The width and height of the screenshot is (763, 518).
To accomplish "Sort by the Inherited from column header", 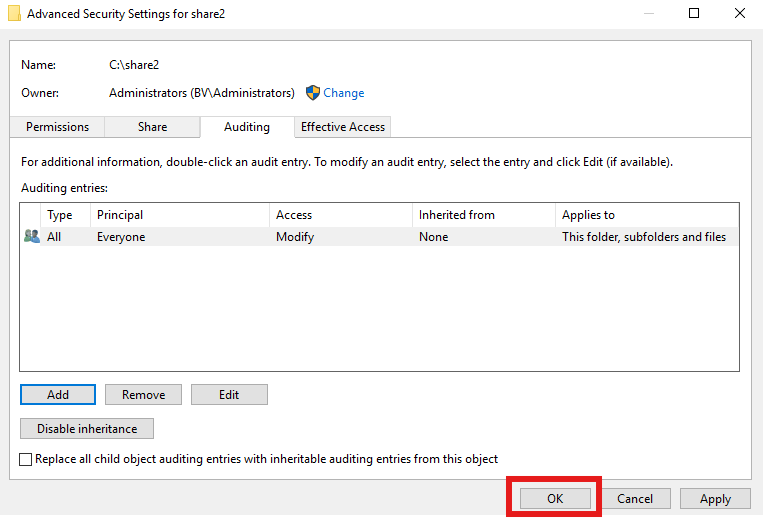I will point(456,215).
